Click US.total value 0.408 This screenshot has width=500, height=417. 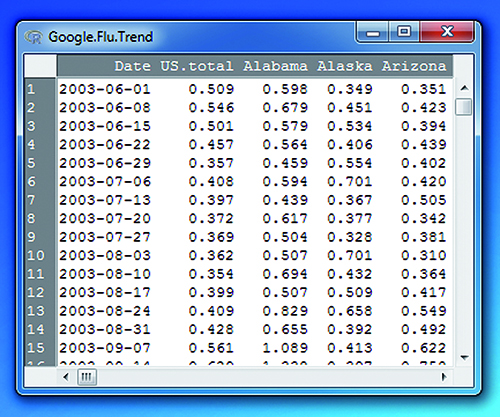pos(211,181)
